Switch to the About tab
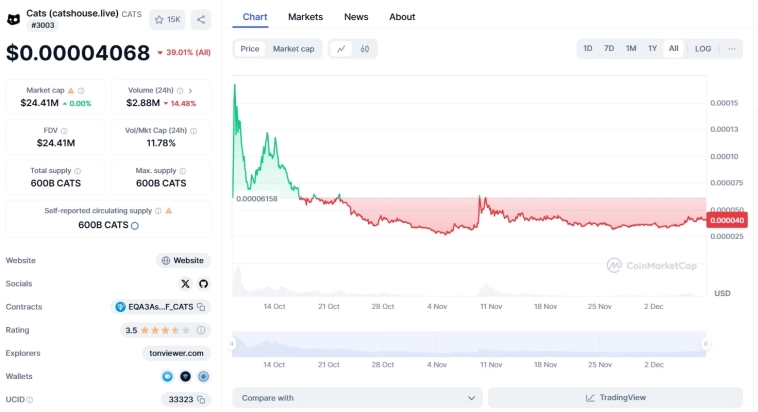Viewport: 758px width, 412px height. coord(402,17)
